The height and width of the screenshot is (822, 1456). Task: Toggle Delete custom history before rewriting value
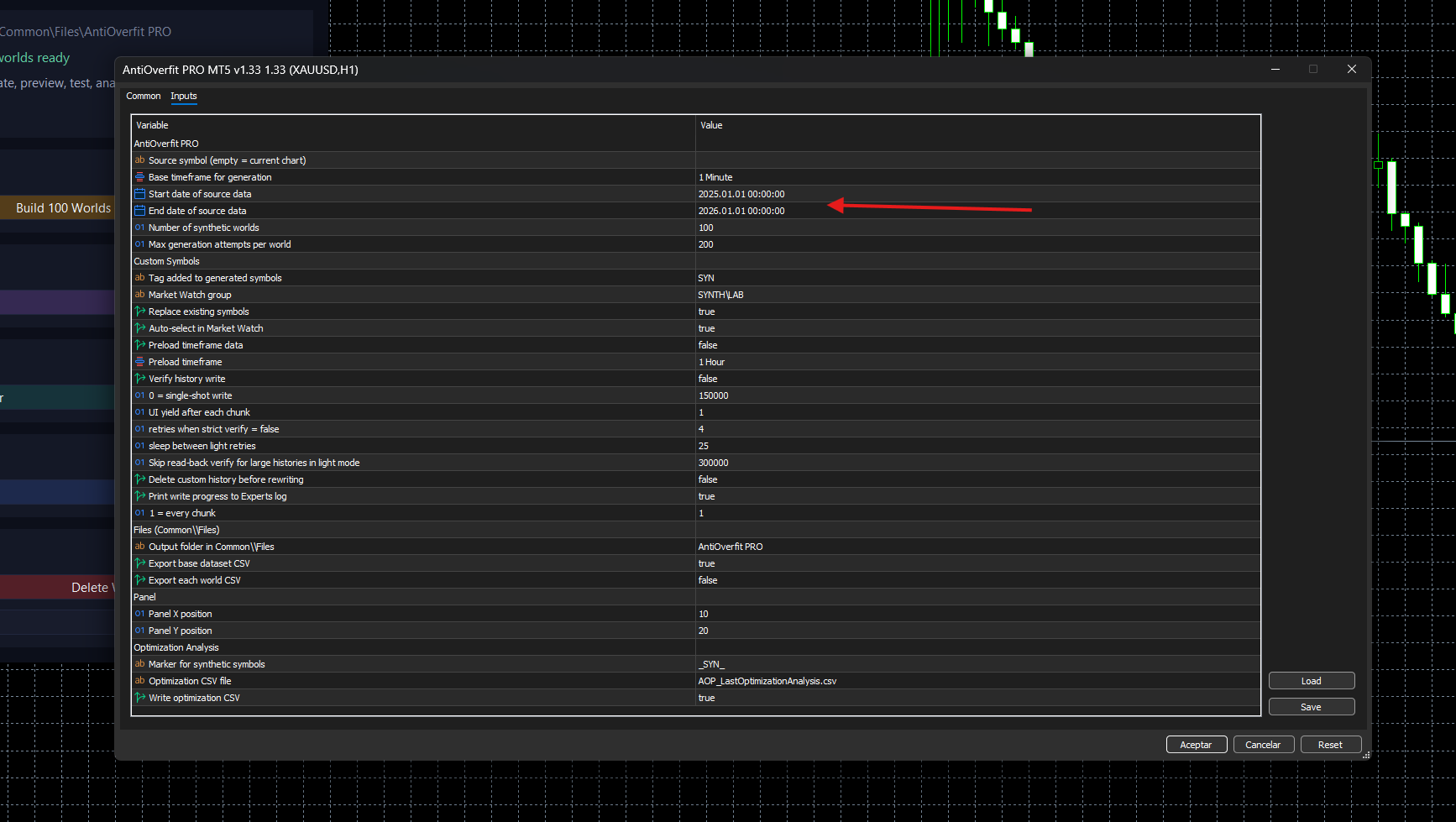(977, 479)
